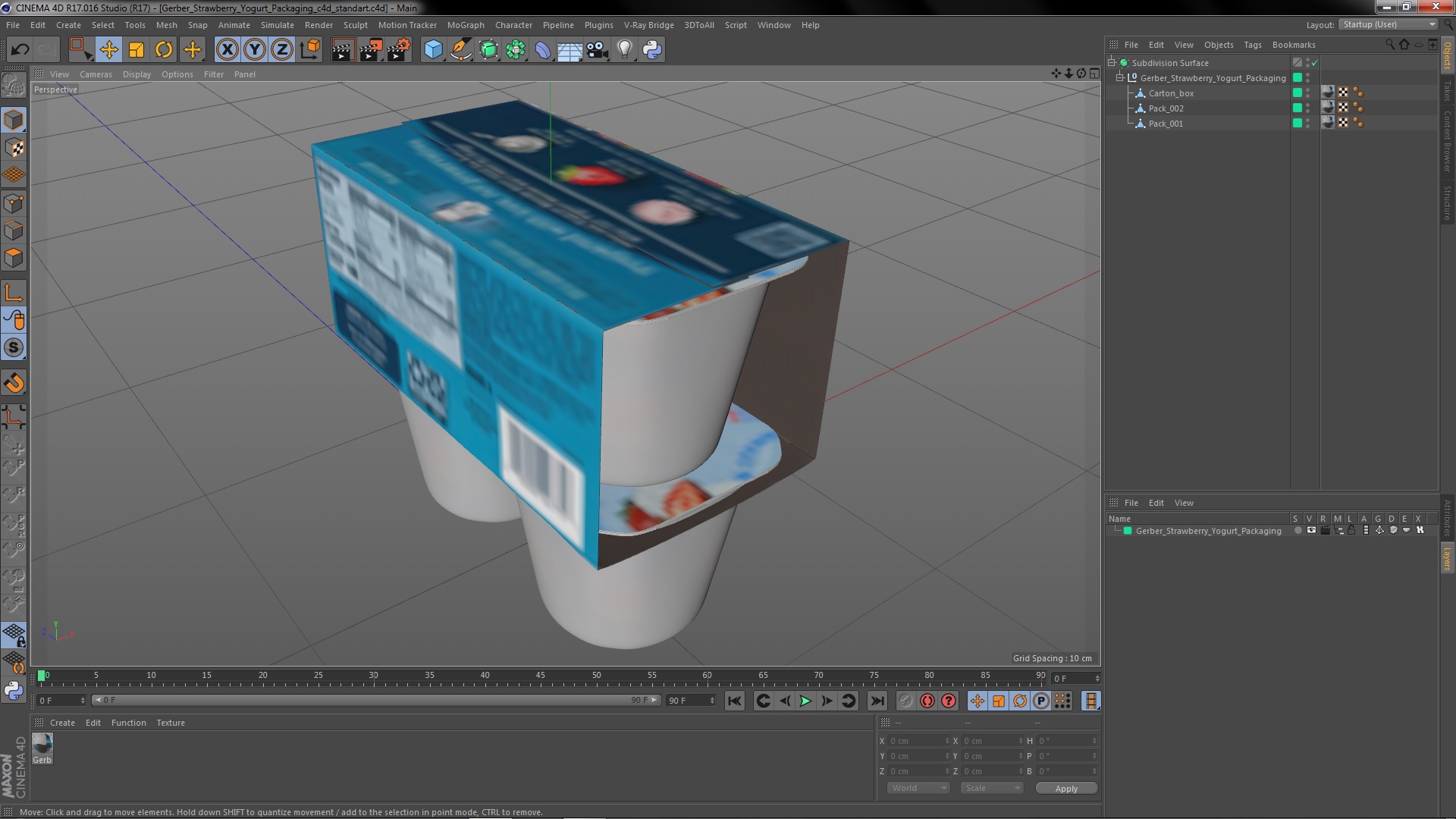Open the Render menu

coord(318,25)
